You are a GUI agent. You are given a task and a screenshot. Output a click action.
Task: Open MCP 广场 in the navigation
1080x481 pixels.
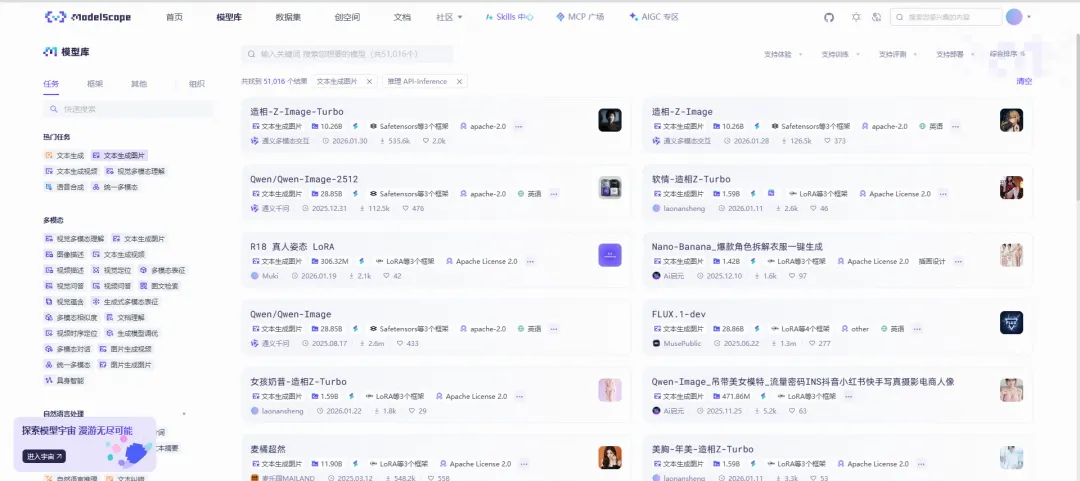click(580, 17)
